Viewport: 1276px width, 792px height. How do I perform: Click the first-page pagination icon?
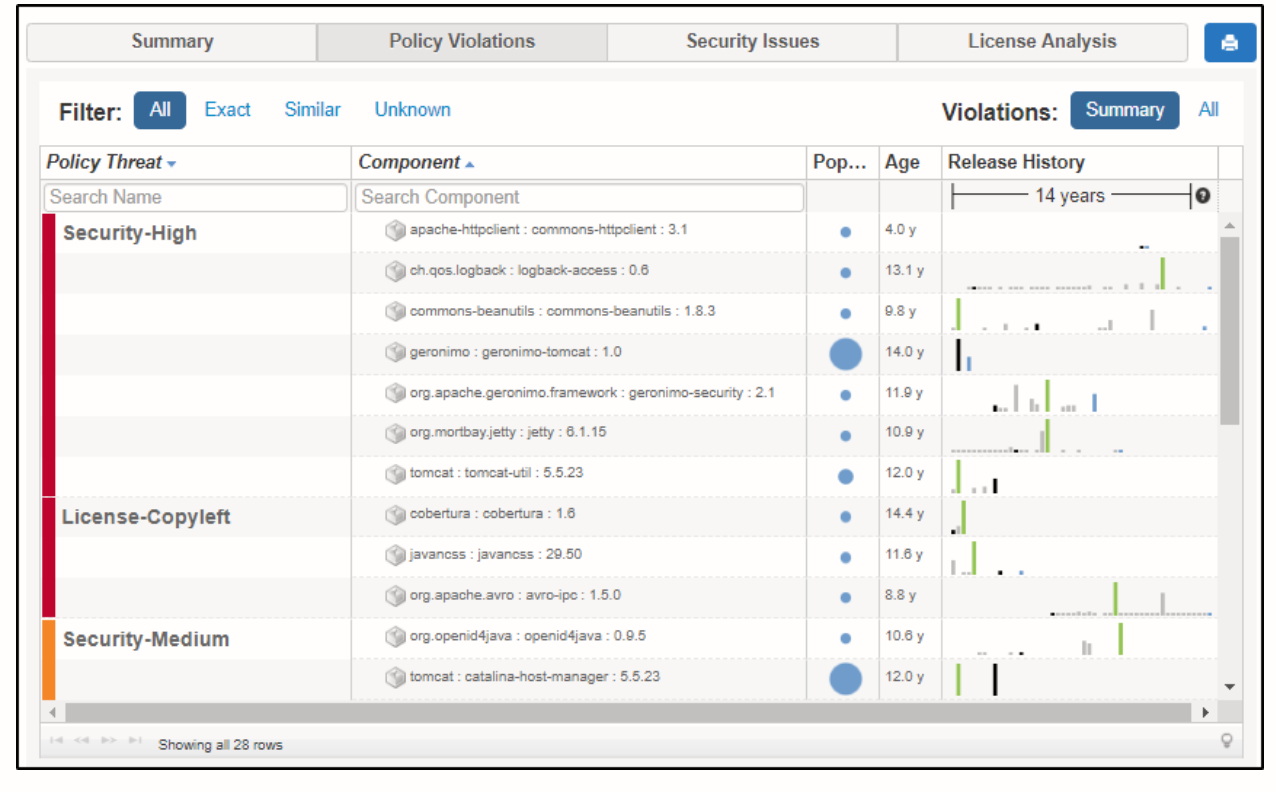(56, 739)
